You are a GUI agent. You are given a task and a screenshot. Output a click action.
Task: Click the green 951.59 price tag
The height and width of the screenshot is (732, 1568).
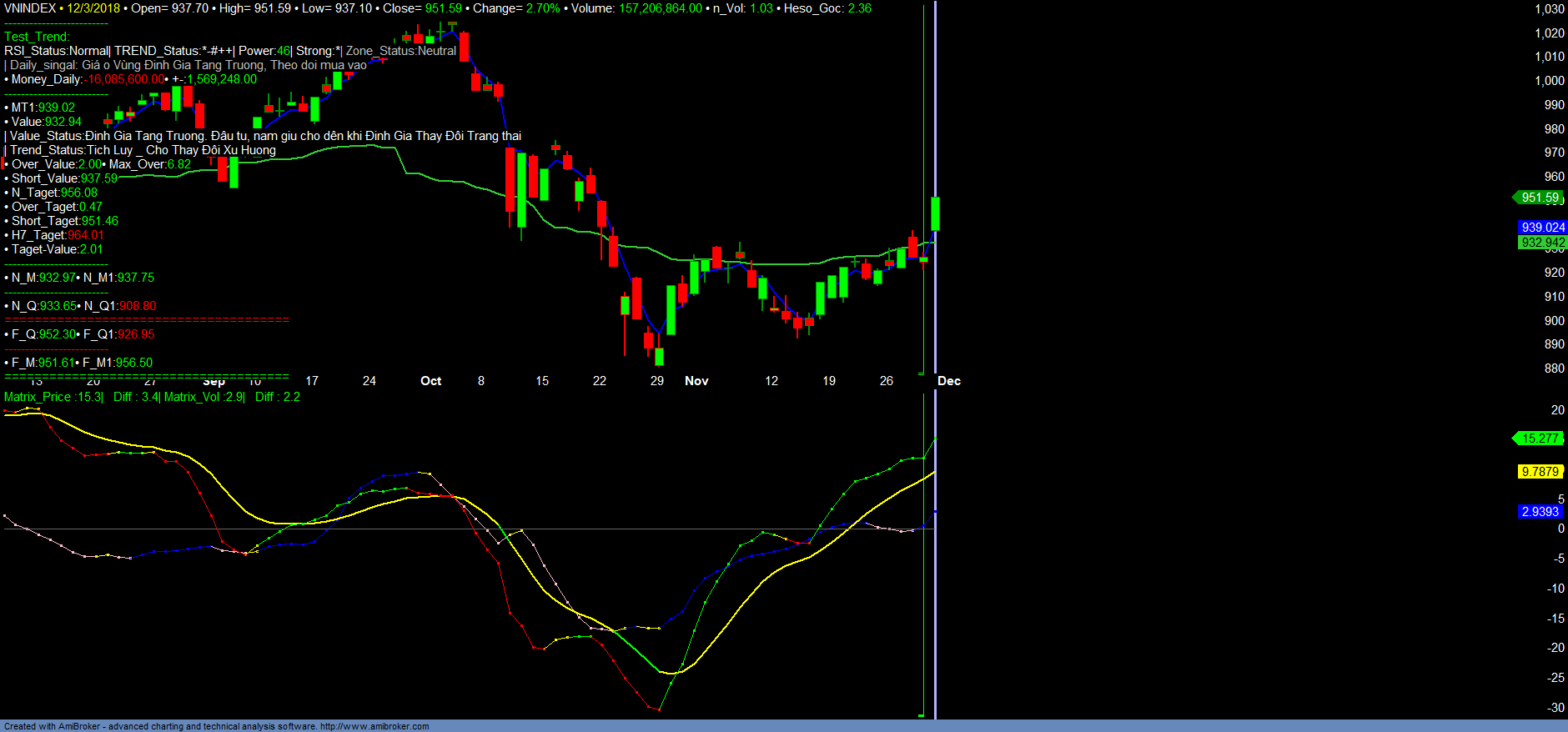tap(1540, 198)
